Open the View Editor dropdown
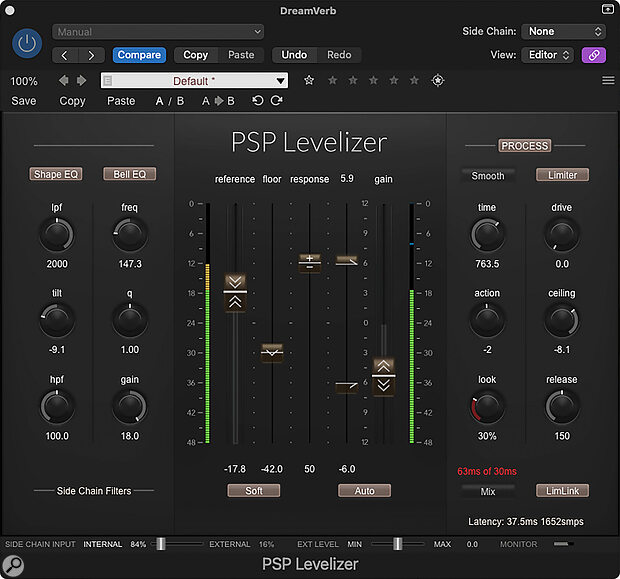Image resolution: width=620 pixels, height=579 pixels. click(x=547, y=55)
